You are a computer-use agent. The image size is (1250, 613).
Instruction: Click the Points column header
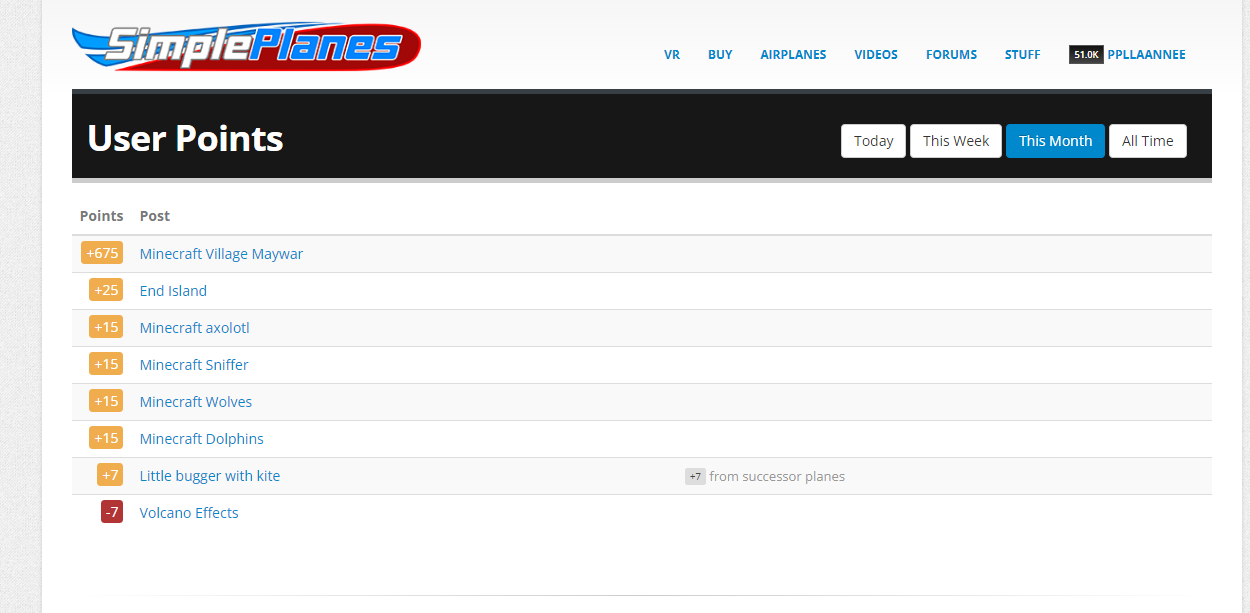tap(101, 216)
